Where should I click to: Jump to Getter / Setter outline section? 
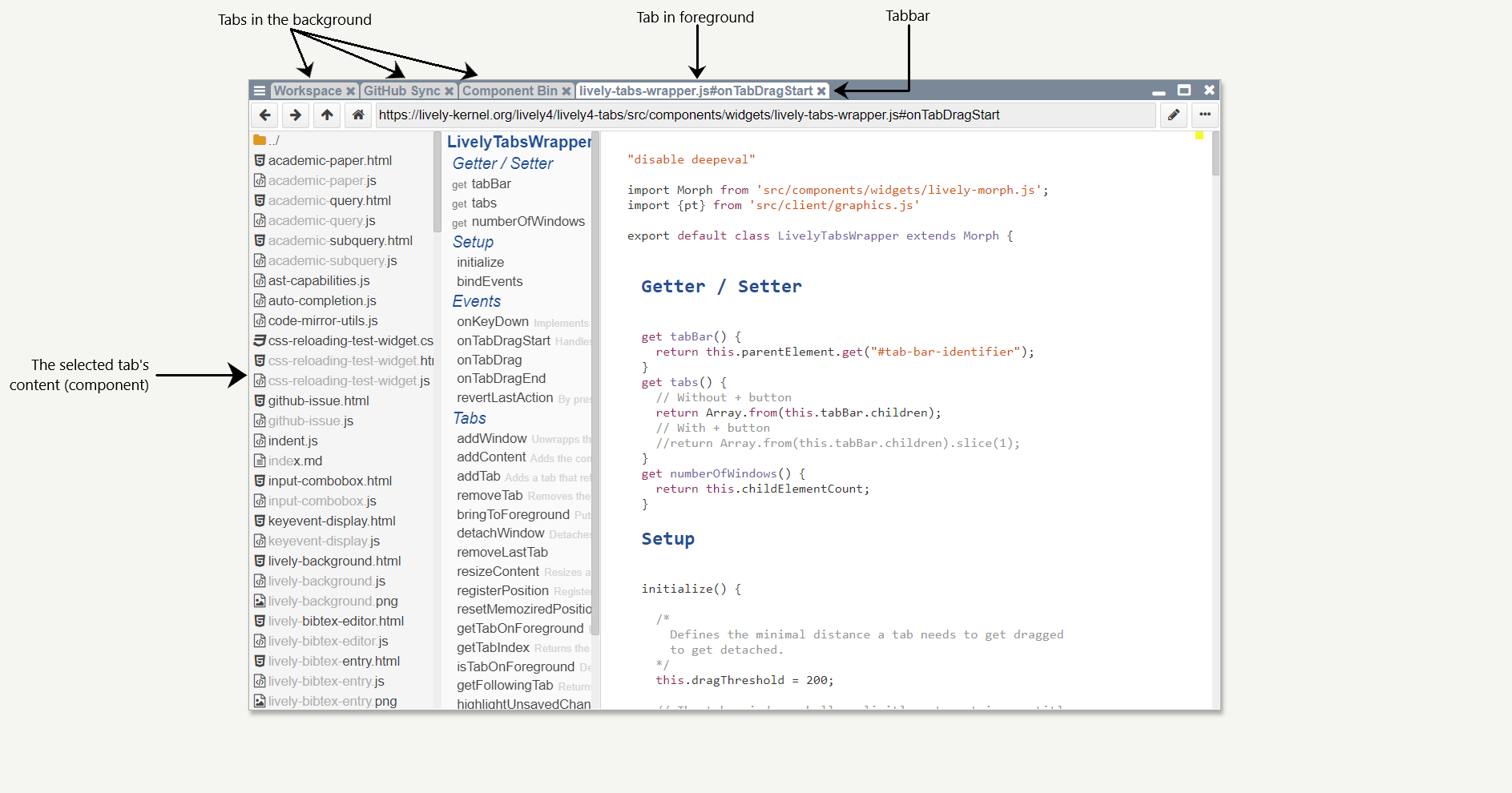[502, 163]
